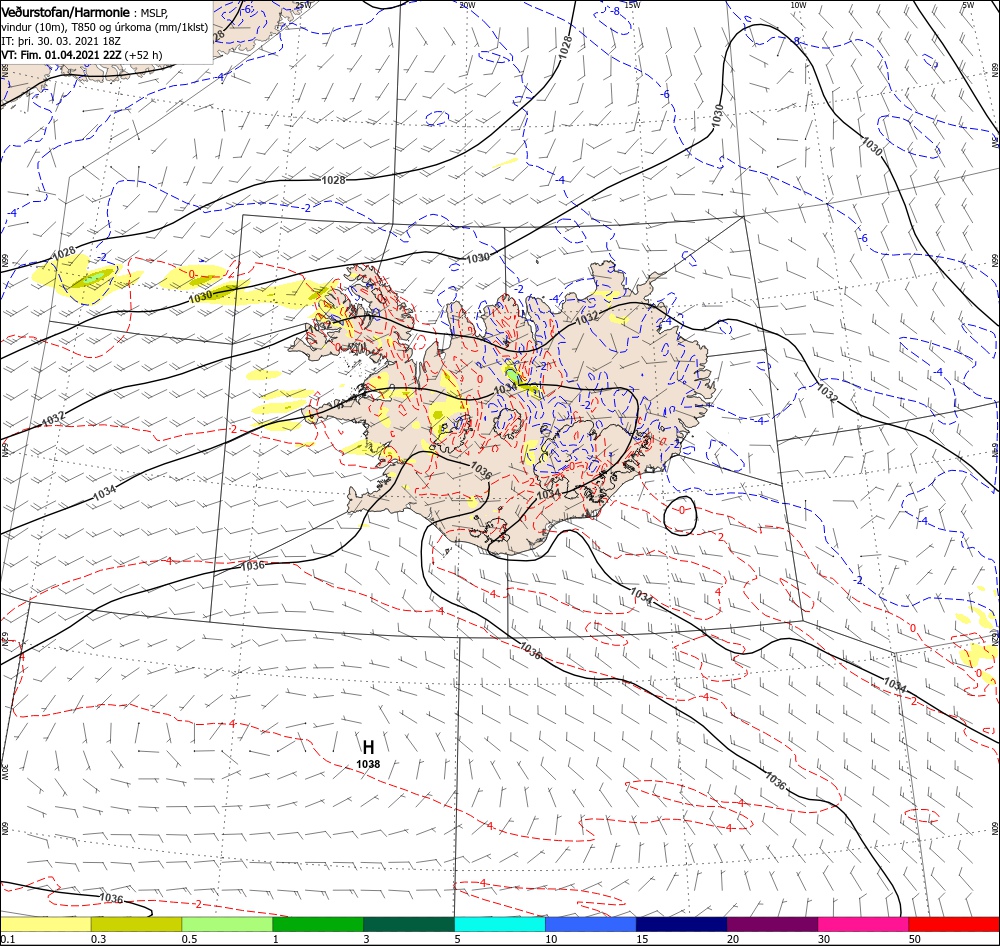
Task: Click the bright green precipitation patch in north-central Iceland
Action: pos(511,373)
